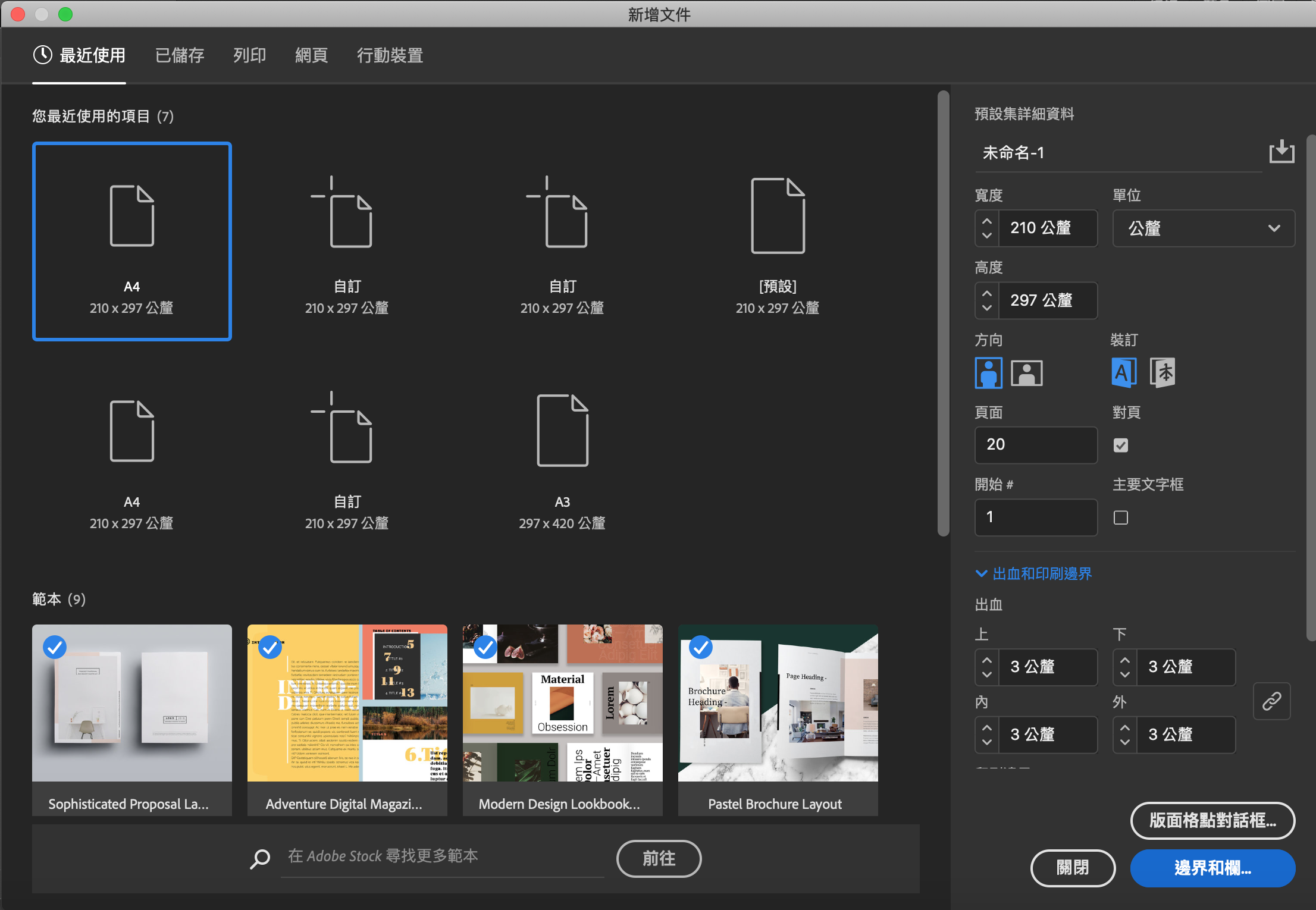Click the 頁面 page count input field

[x=1035, y=445]
